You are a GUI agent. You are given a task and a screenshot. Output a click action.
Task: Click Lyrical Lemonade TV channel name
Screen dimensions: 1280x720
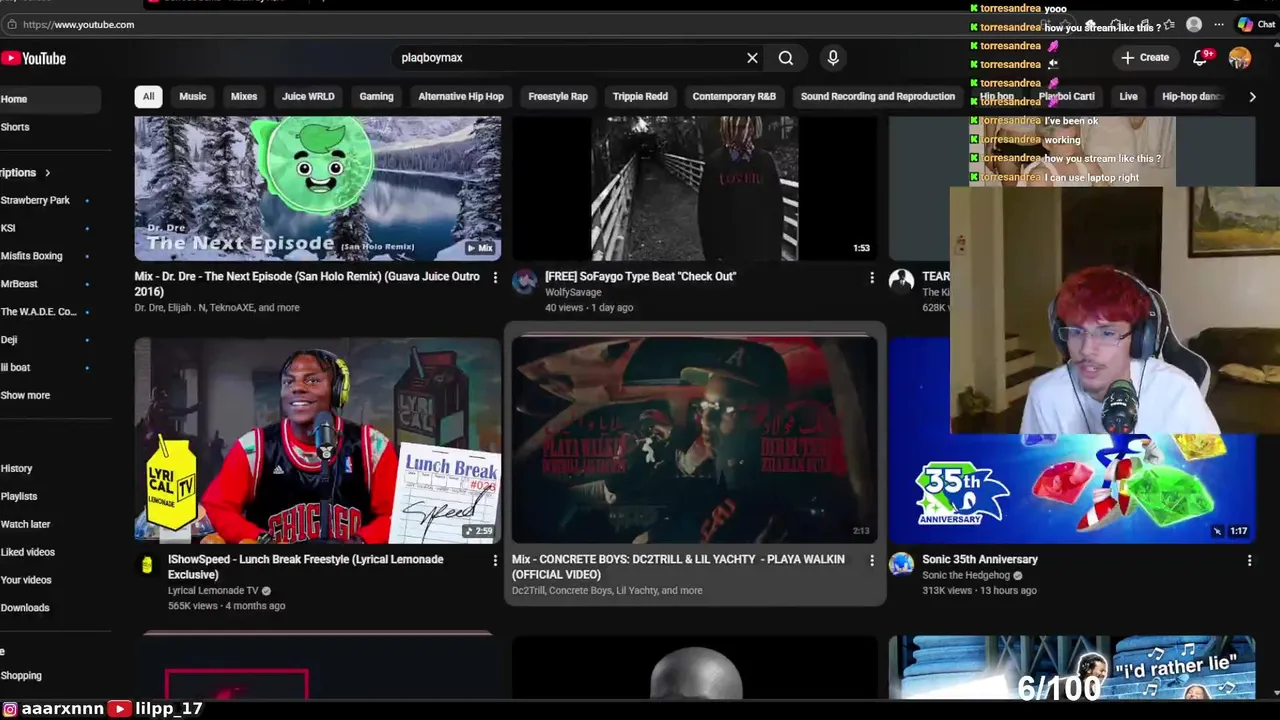pyautogui.click(x=213, y=591)
